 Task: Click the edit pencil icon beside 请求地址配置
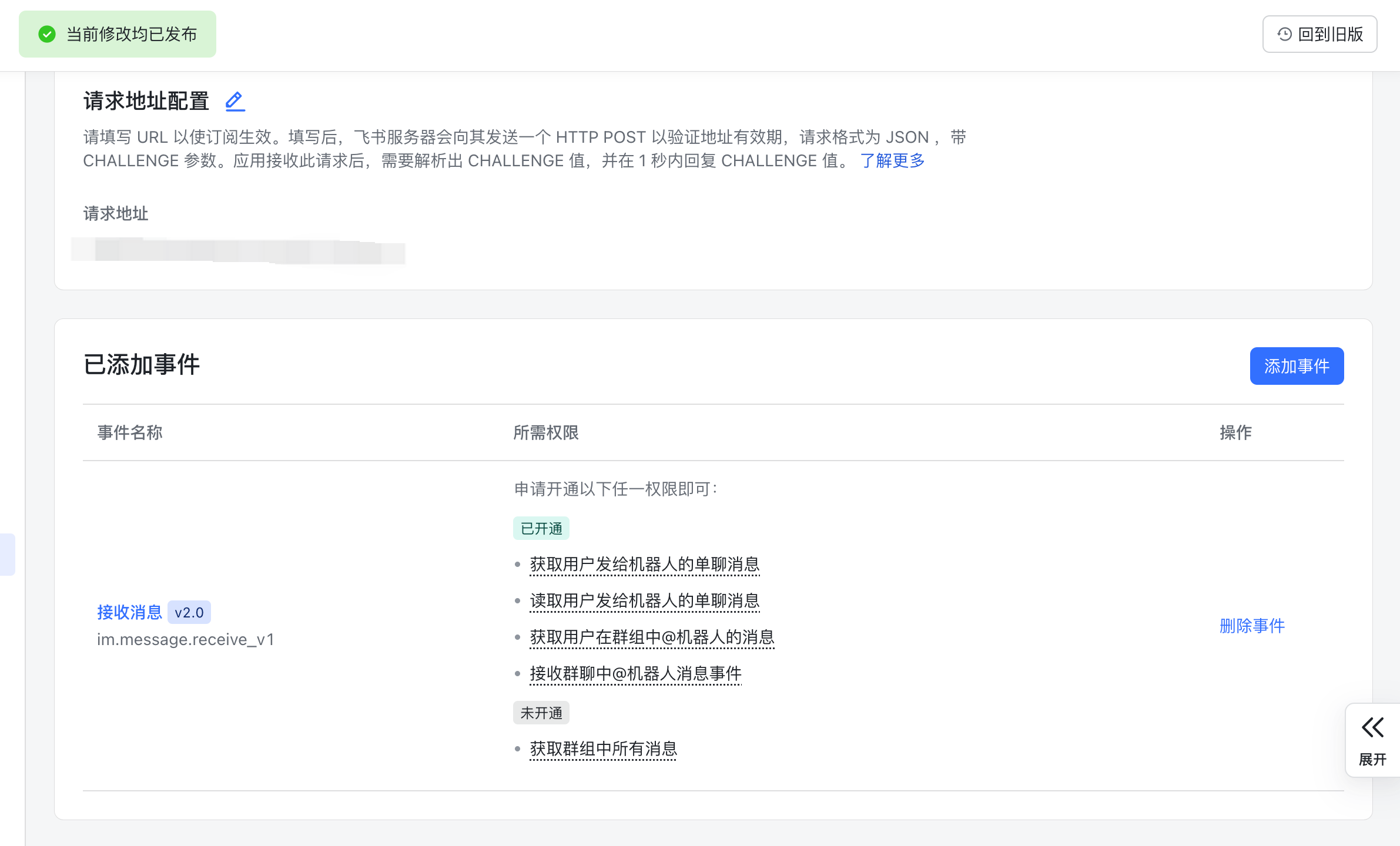(x=235, y=101)
